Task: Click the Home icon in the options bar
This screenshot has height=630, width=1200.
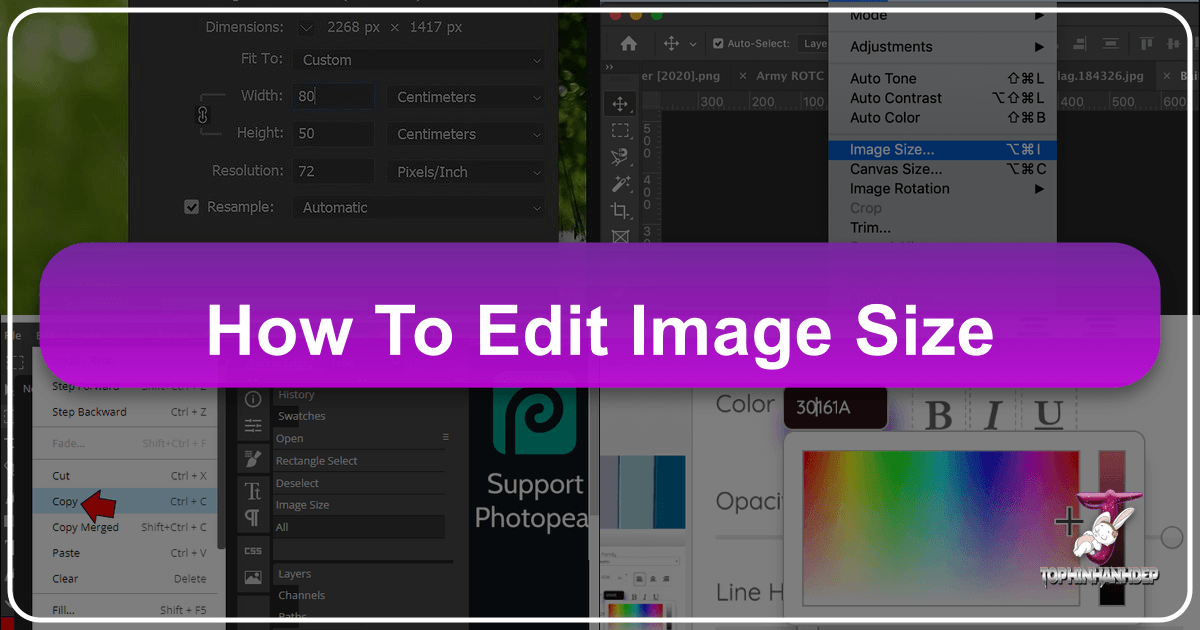Action: tap(628, 44)
